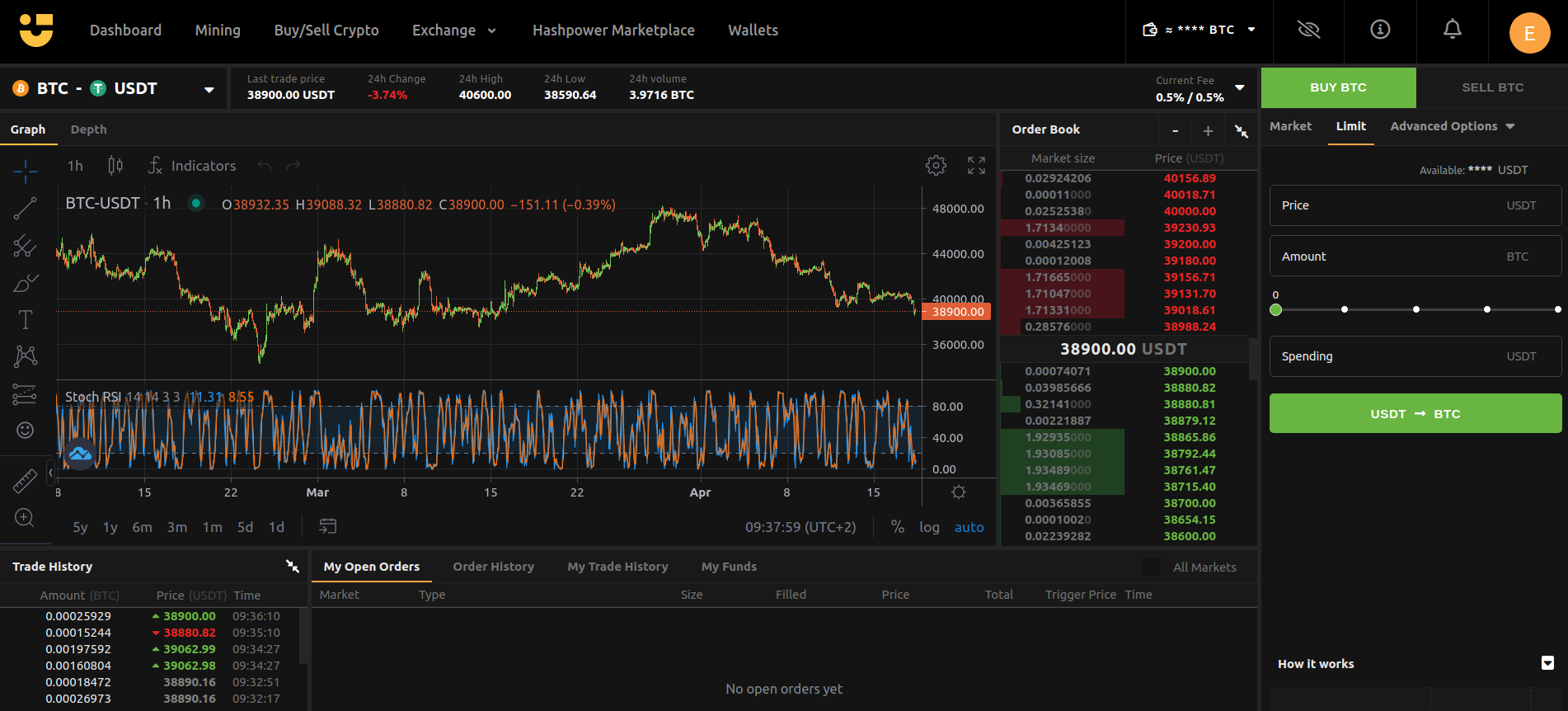Image resolution: width=1568 pixels, height=711 pixels.
Task: Change the 1h chart interval
Action: coord(75,166)
